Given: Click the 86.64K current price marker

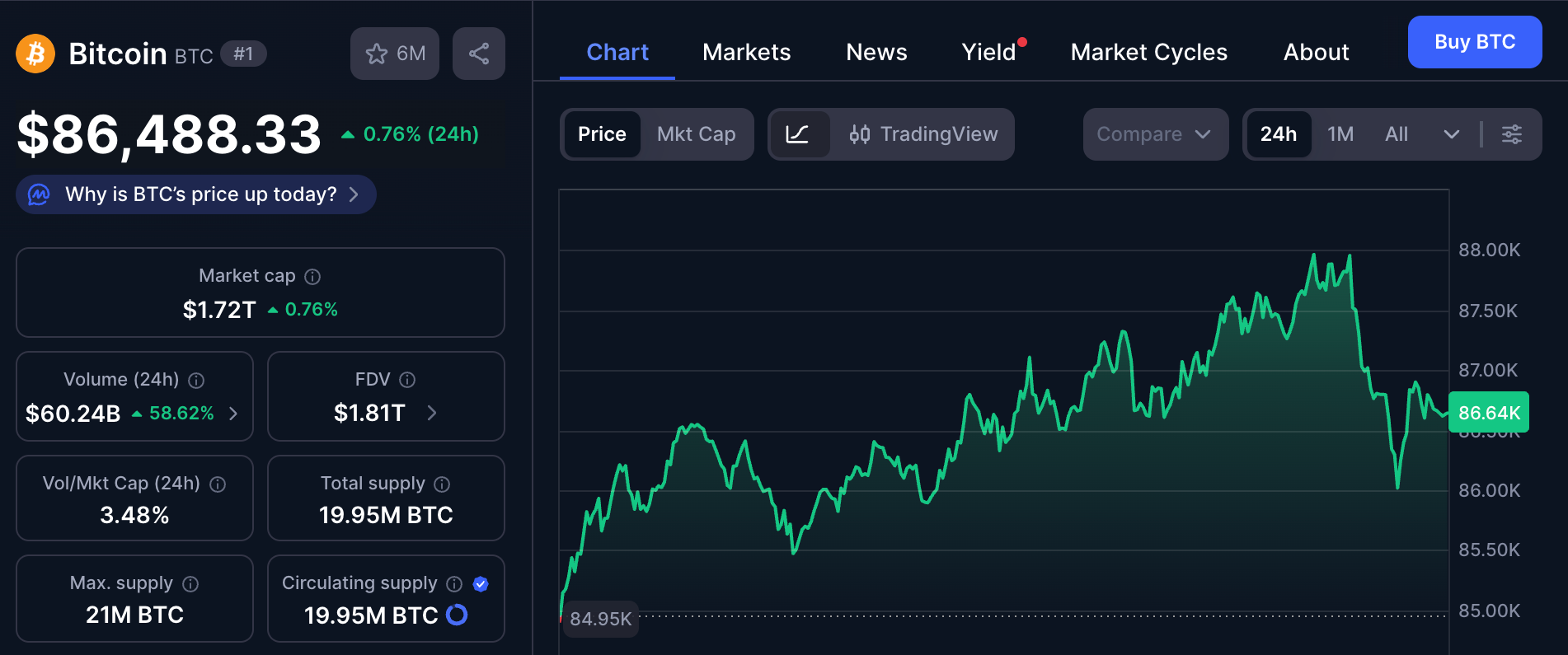Looking at the screenshot, I should click(x=1488, y=413).
